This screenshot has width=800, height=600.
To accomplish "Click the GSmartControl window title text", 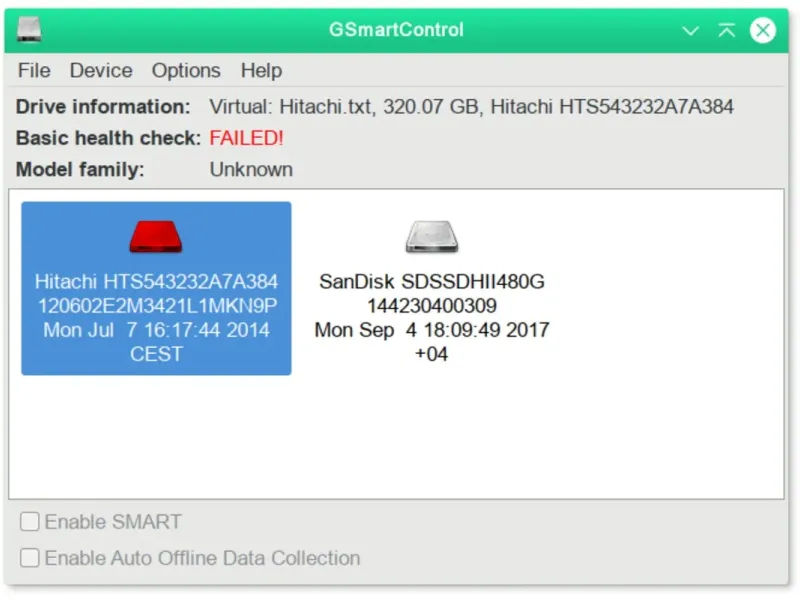I will (x=396, y=30).
